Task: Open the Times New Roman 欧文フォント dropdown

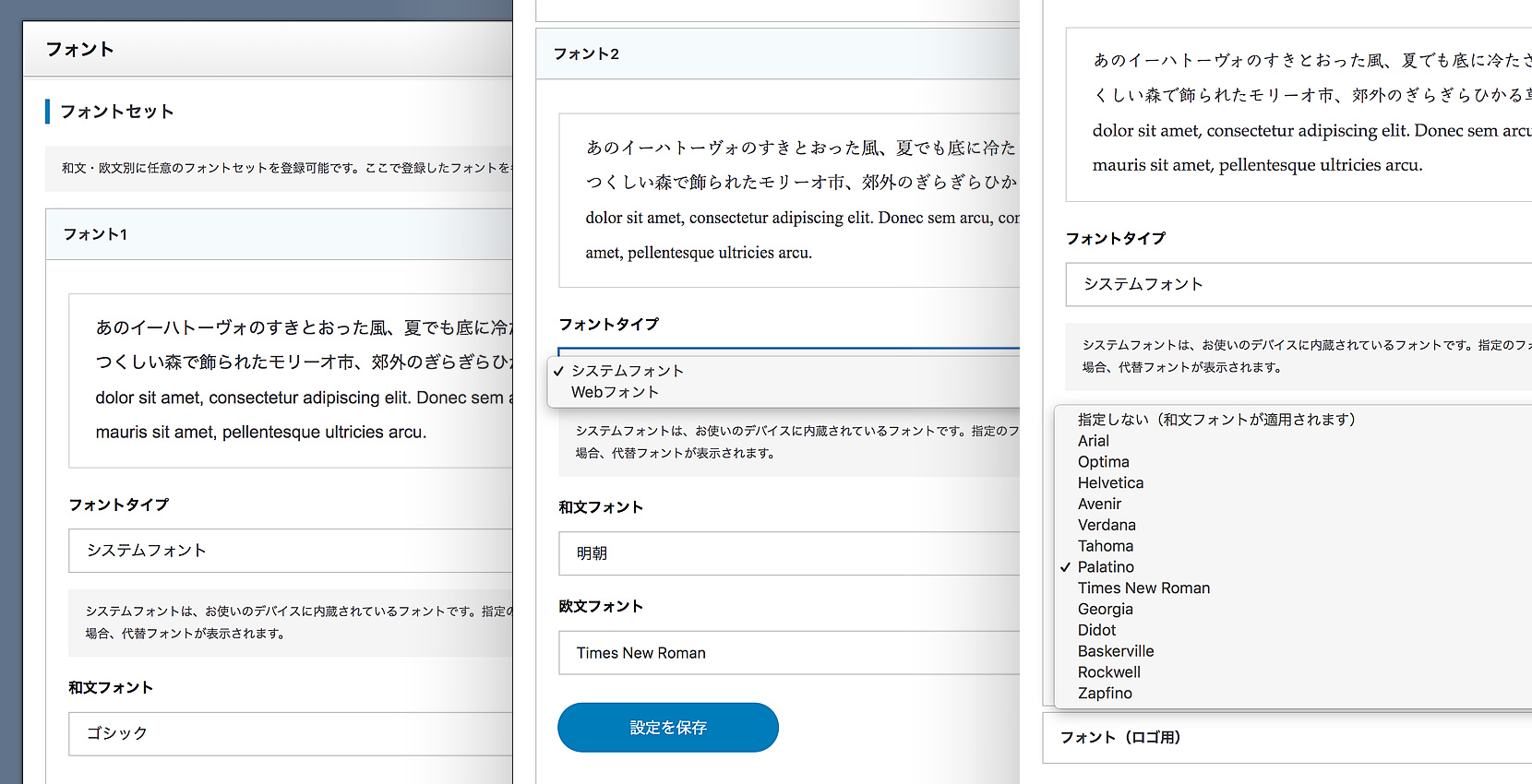Action: 789,653
